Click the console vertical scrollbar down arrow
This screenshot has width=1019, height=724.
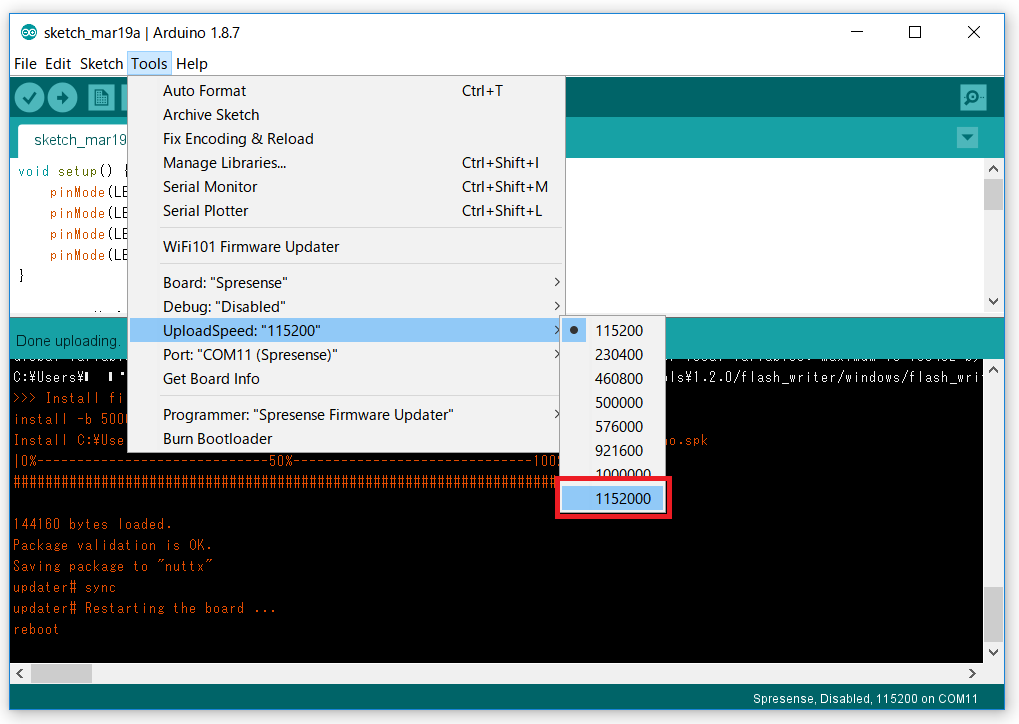click(x=992, y=651)
